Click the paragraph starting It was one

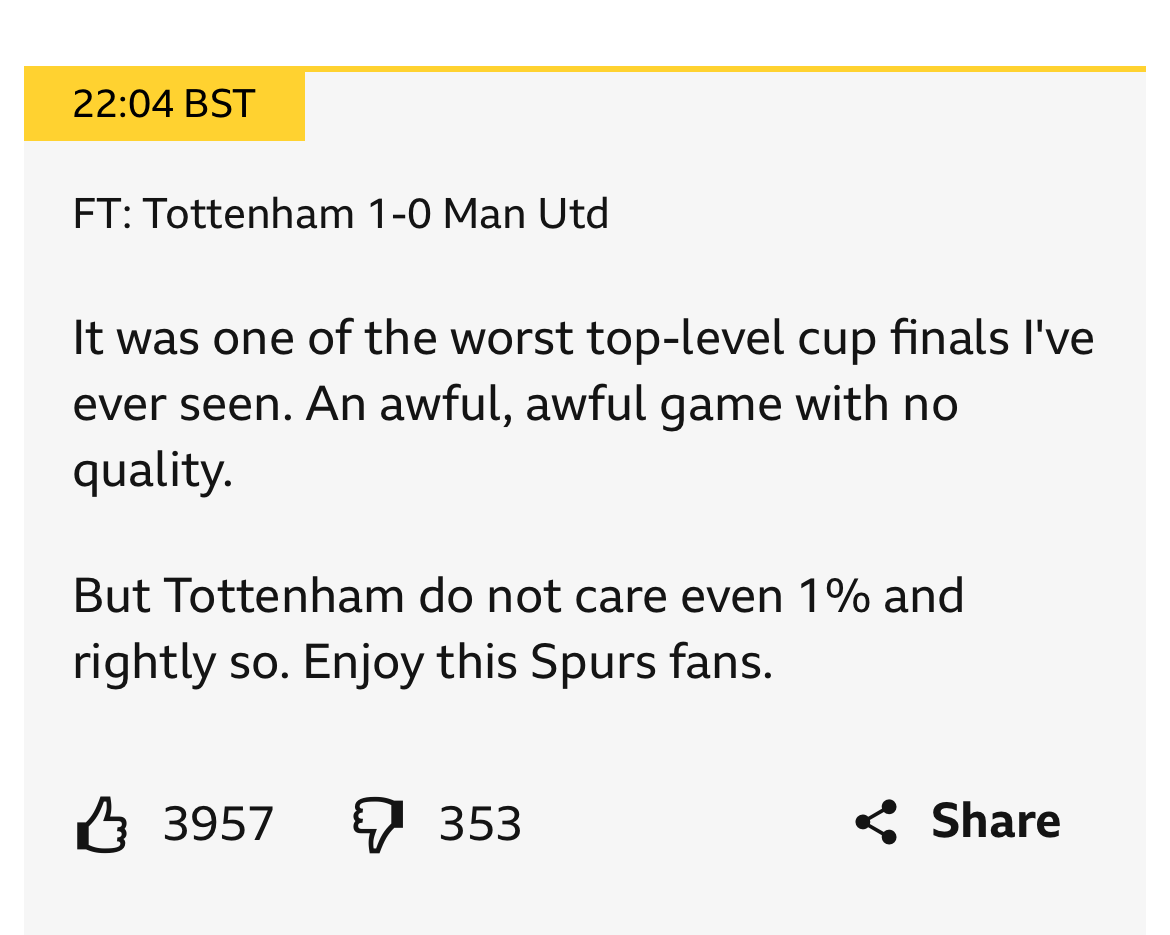[x=583, y=404]
